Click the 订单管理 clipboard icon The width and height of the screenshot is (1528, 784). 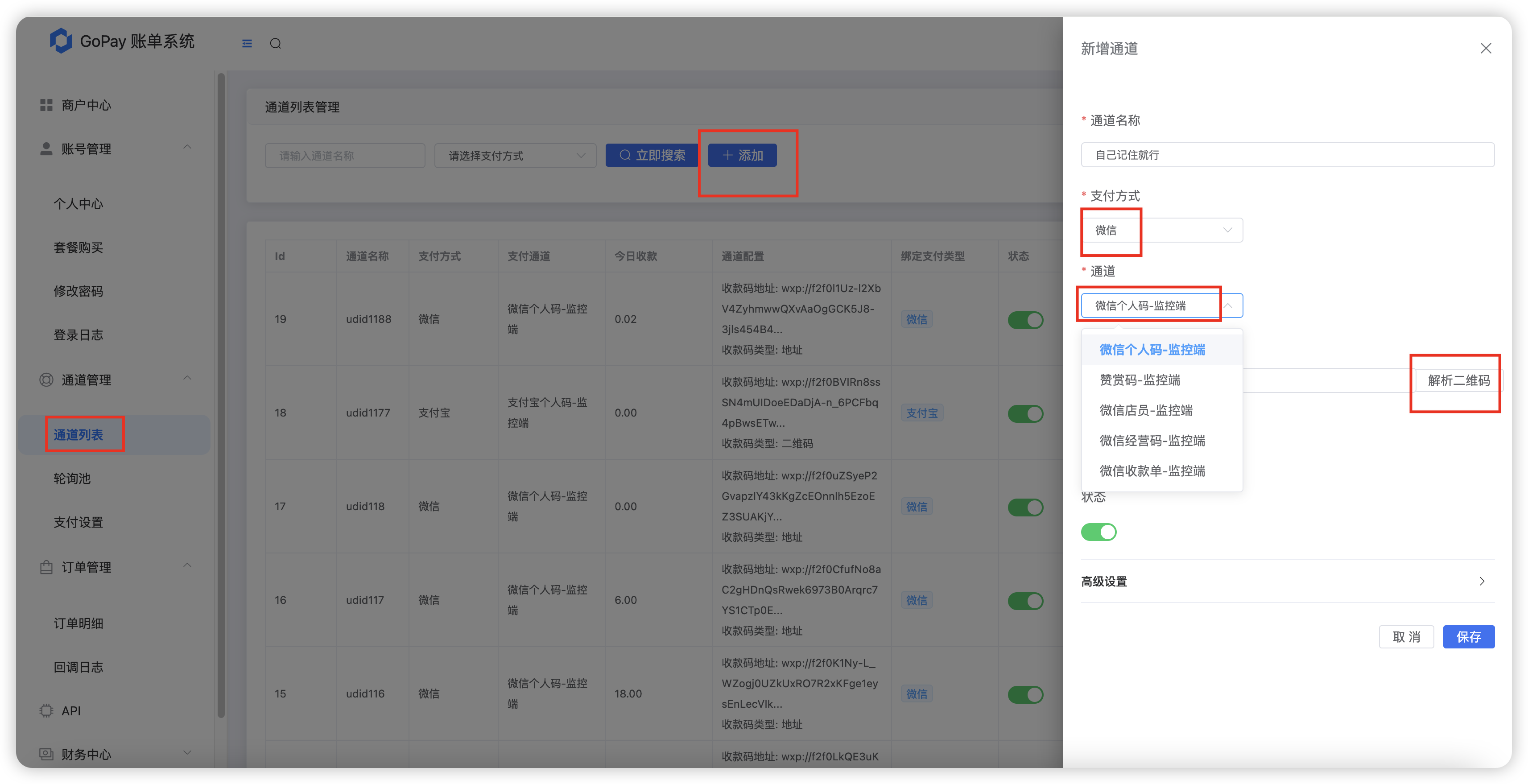[45, 567]
